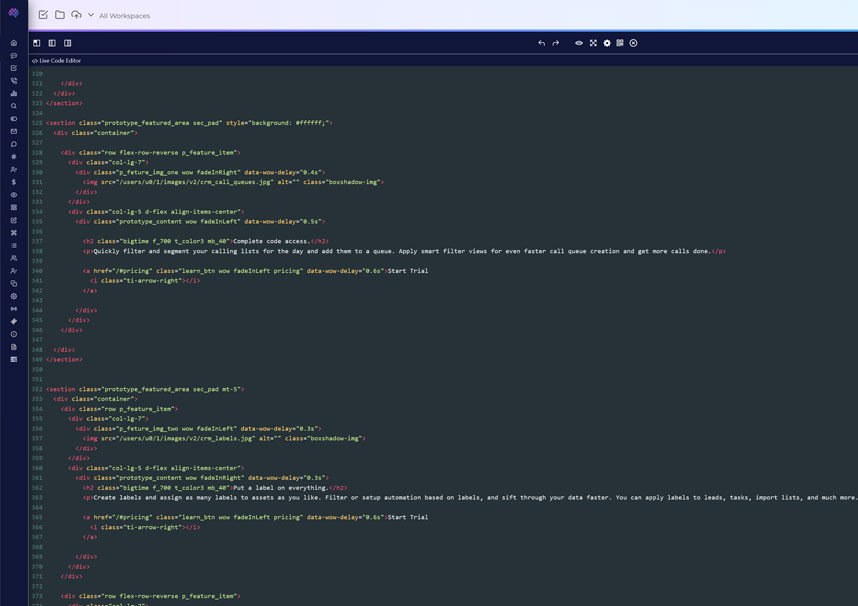Click the dollar sign sidebar menu item

14,182
